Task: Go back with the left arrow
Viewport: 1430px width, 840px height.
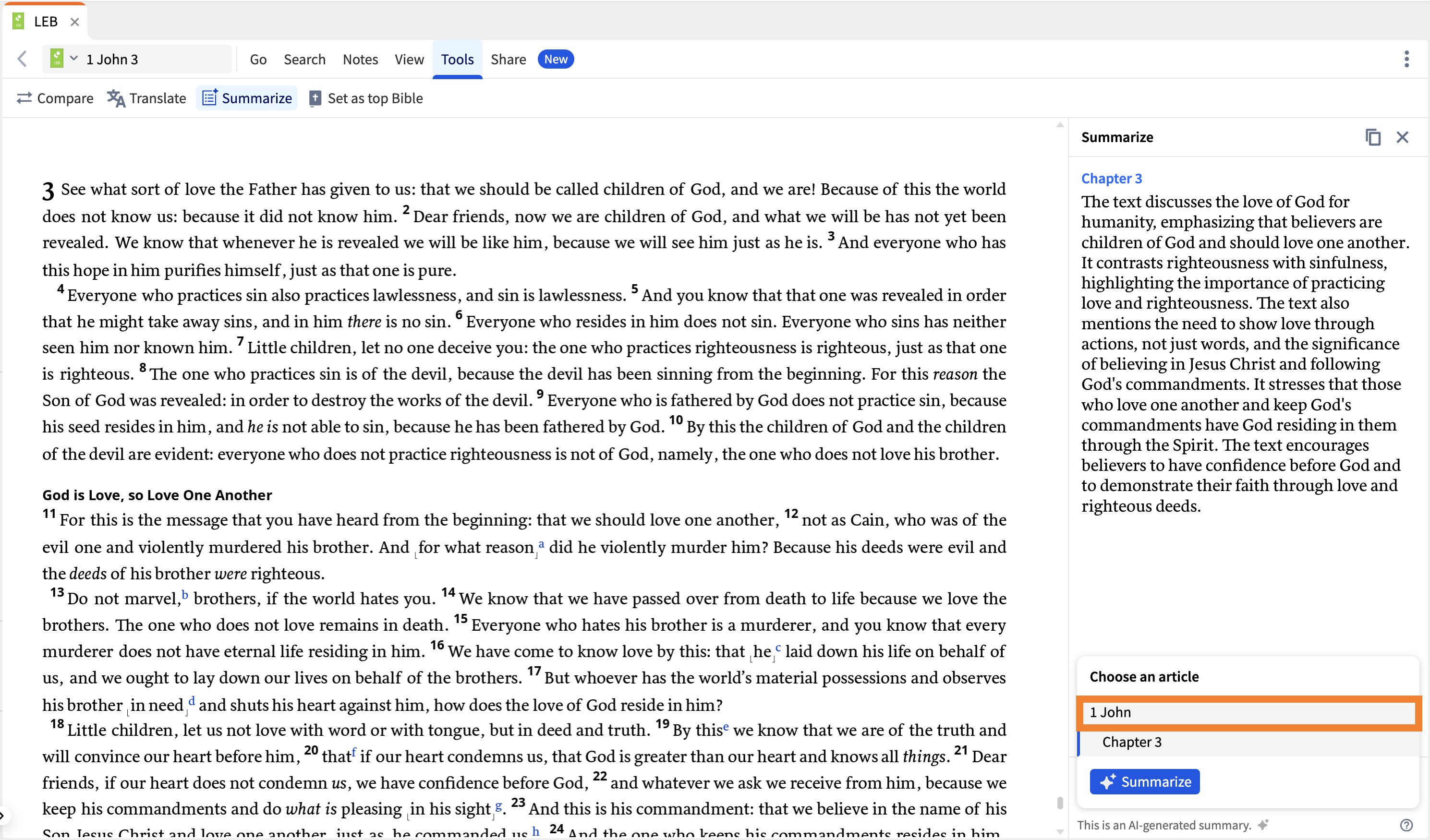Action: pos(22,59)
